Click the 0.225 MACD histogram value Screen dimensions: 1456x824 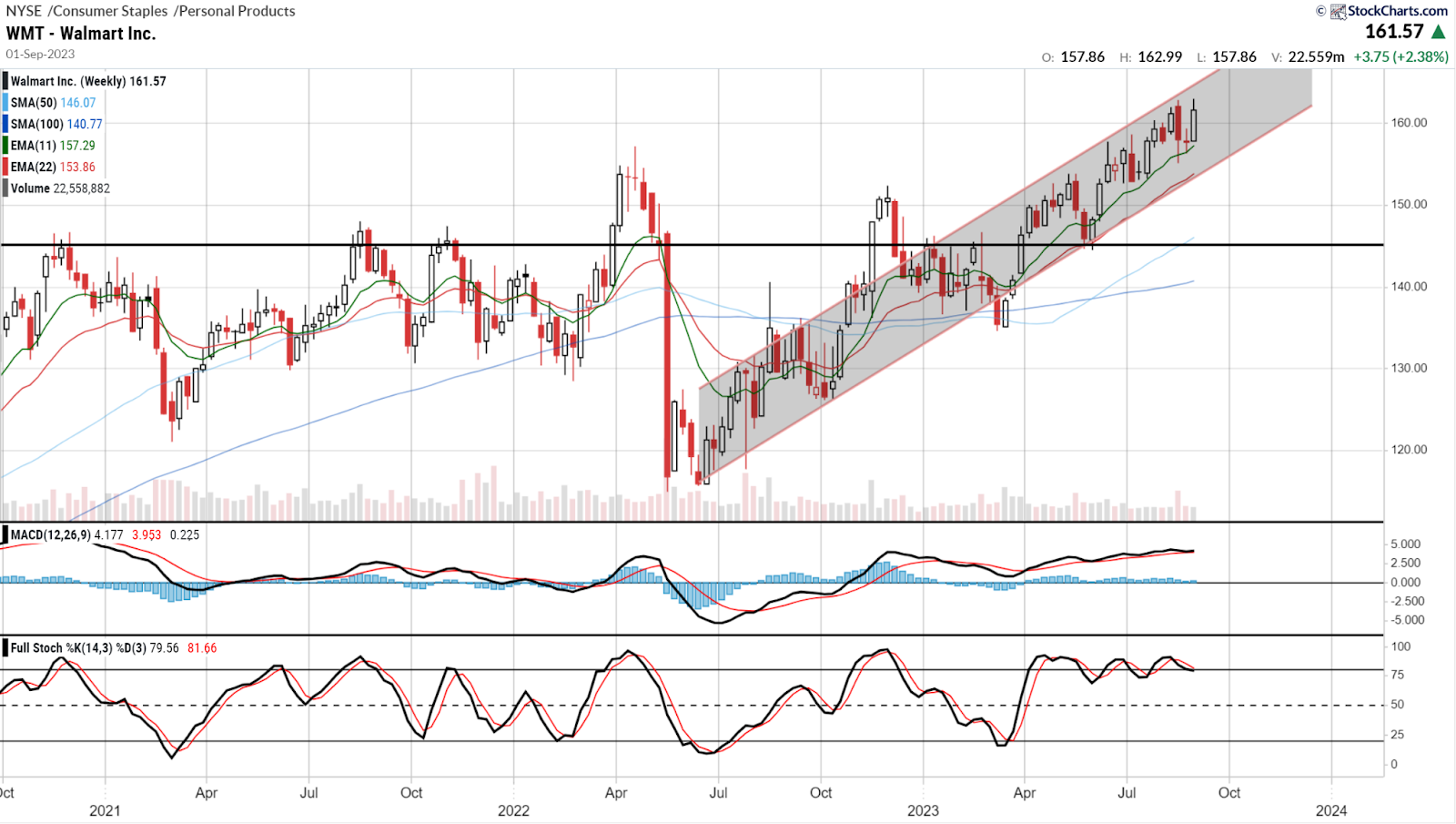[185, 535]
